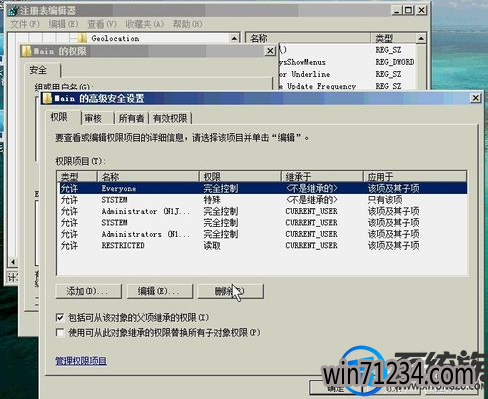Click 名称 column header in registry values pane
The width and height of the screenshot is (488, 399).
[309, 38]
